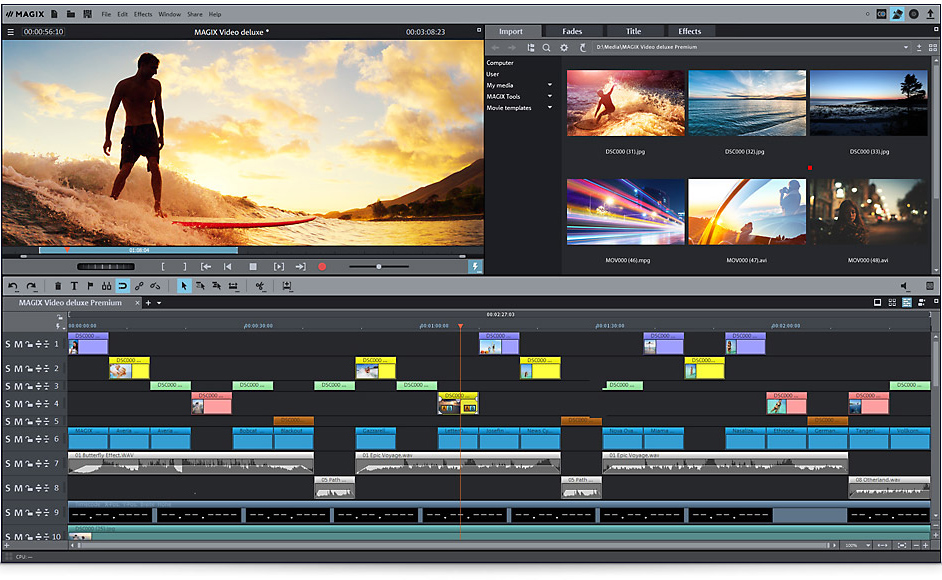Solo track 7 audio
Viewport: 942px width, 580px height.
8,464
